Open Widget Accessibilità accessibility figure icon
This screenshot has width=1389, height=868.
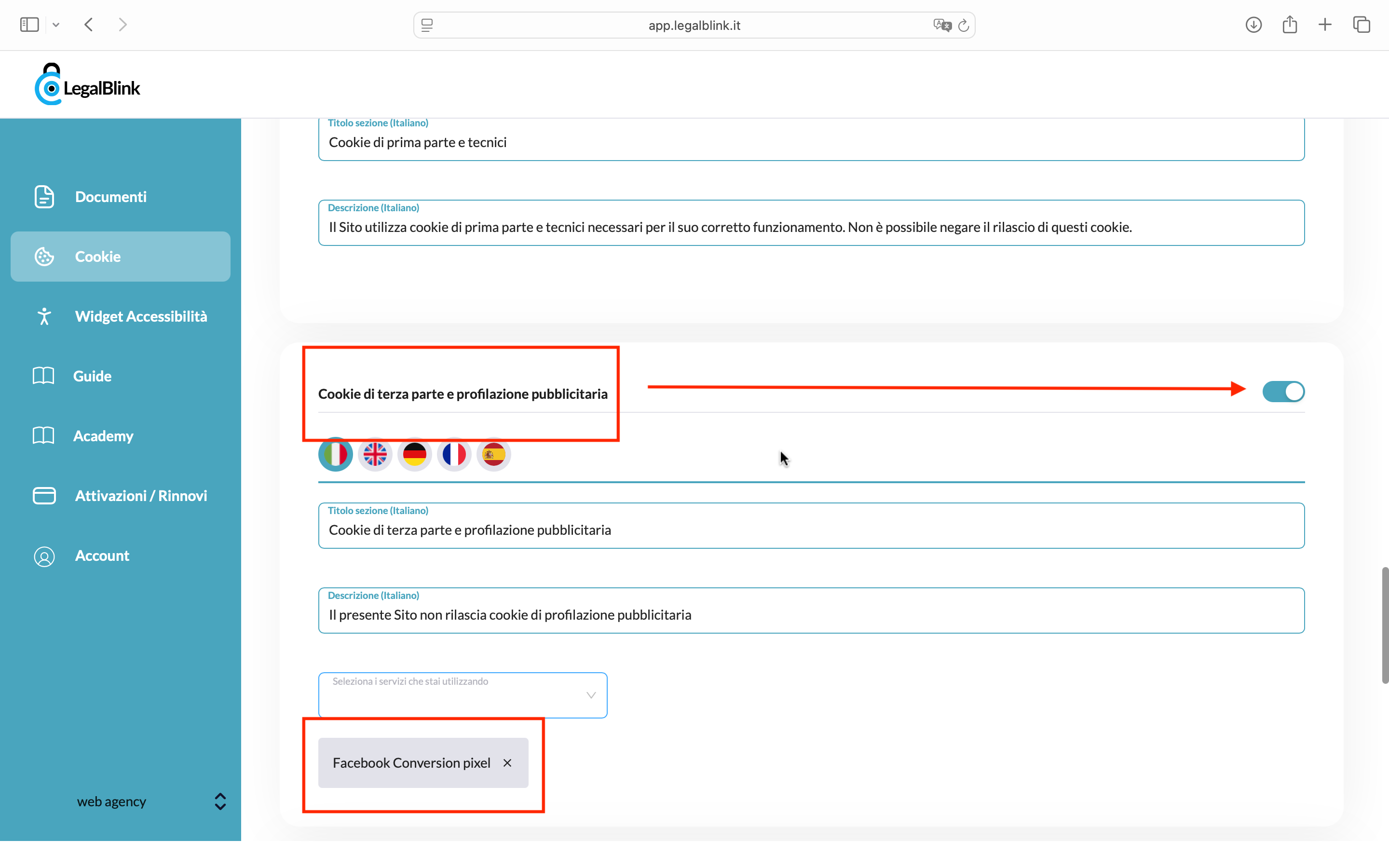(44, 316)
